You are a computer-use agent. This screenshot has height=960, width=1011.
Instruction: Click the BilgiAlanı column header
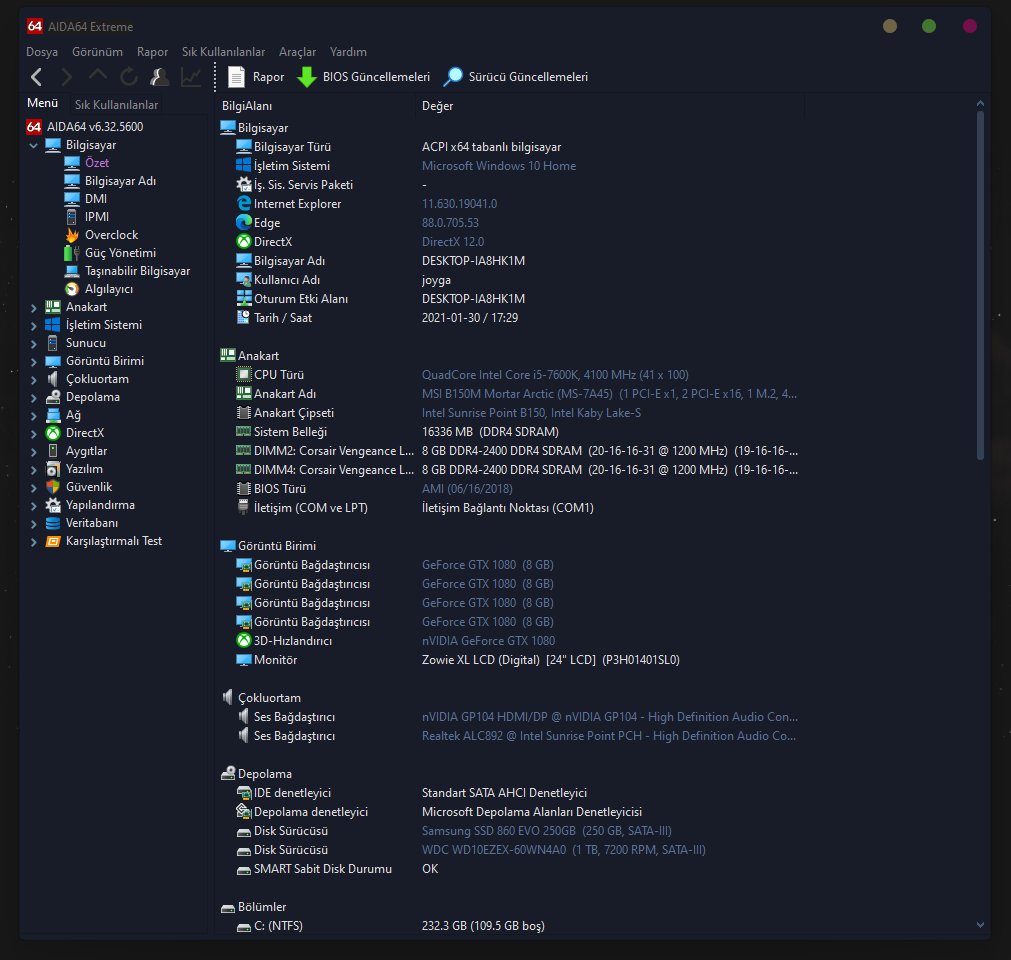(x=315, y=106)
